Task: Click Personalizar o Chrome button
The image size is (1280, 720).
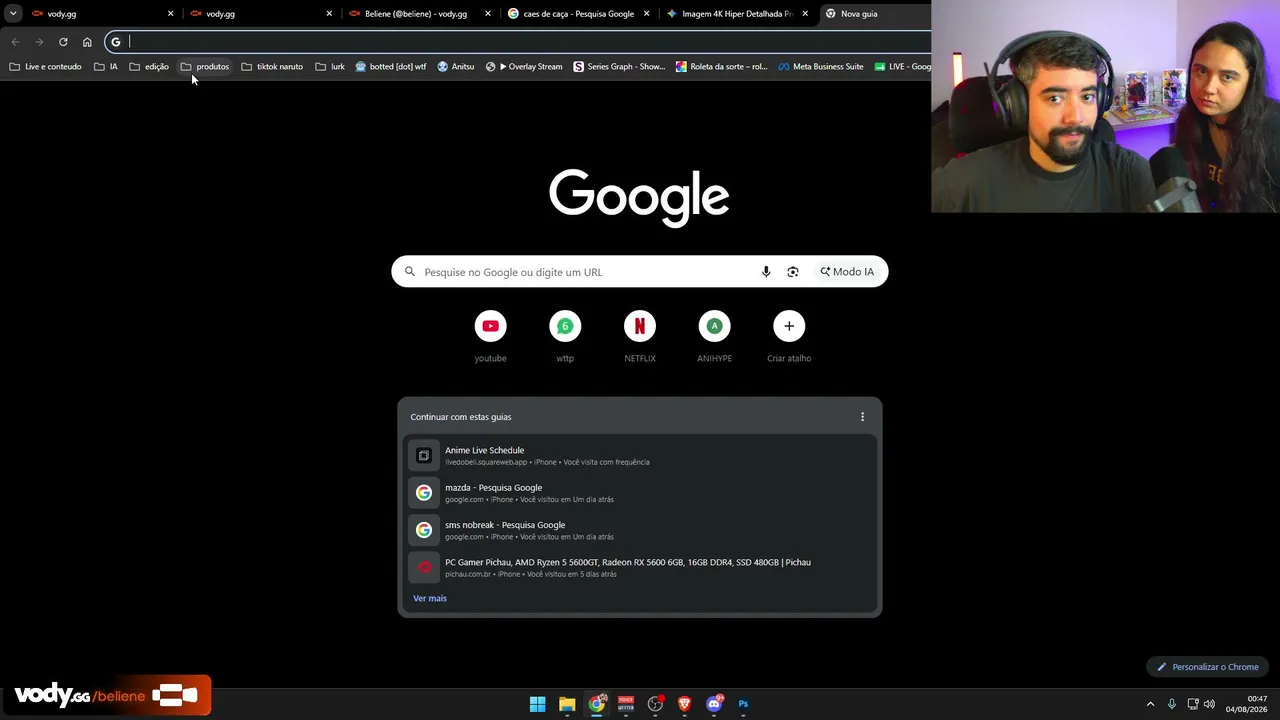Action: (x=1207, y=667)
